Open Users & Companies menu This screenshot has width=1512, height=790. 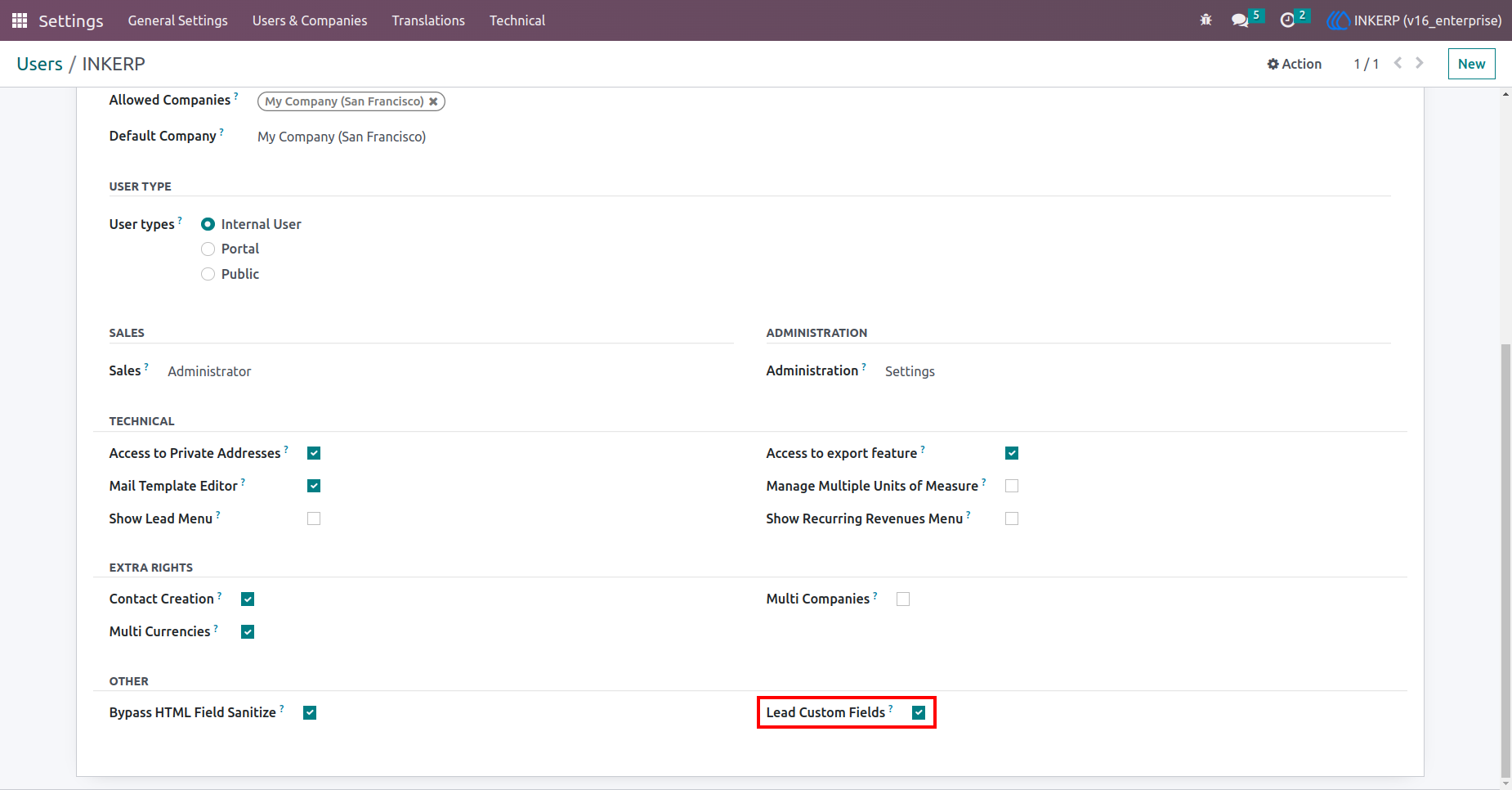click(x=310, y=20)
